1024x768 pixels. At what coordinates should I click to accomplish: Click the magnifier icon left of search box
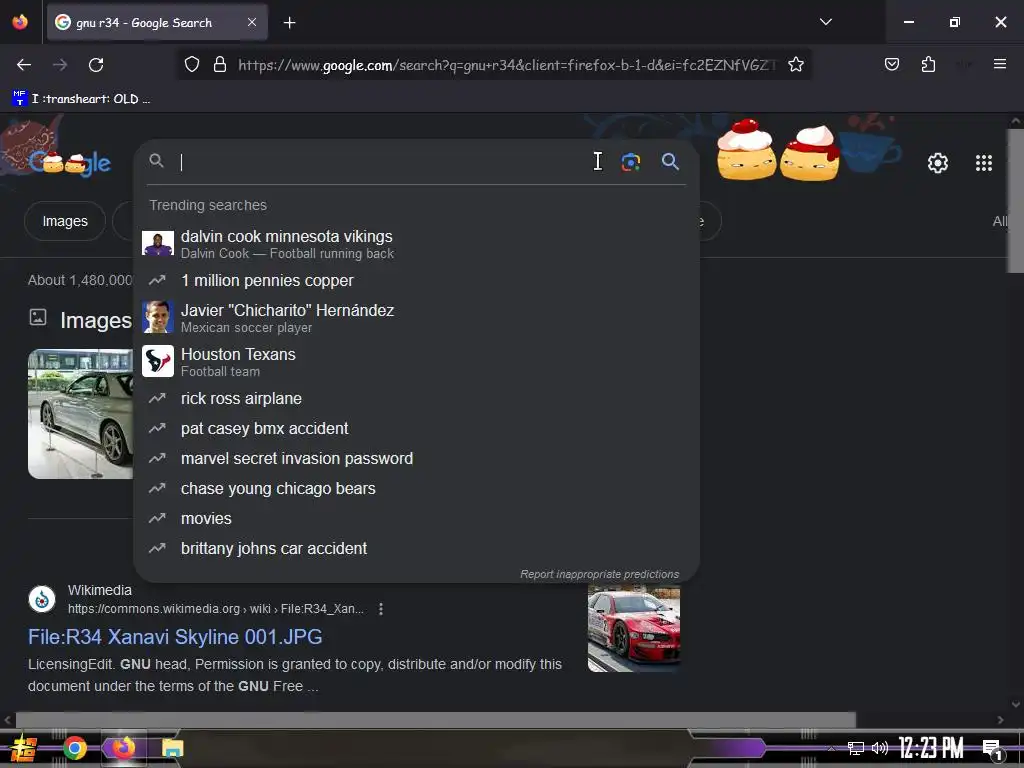pos(156,161)
